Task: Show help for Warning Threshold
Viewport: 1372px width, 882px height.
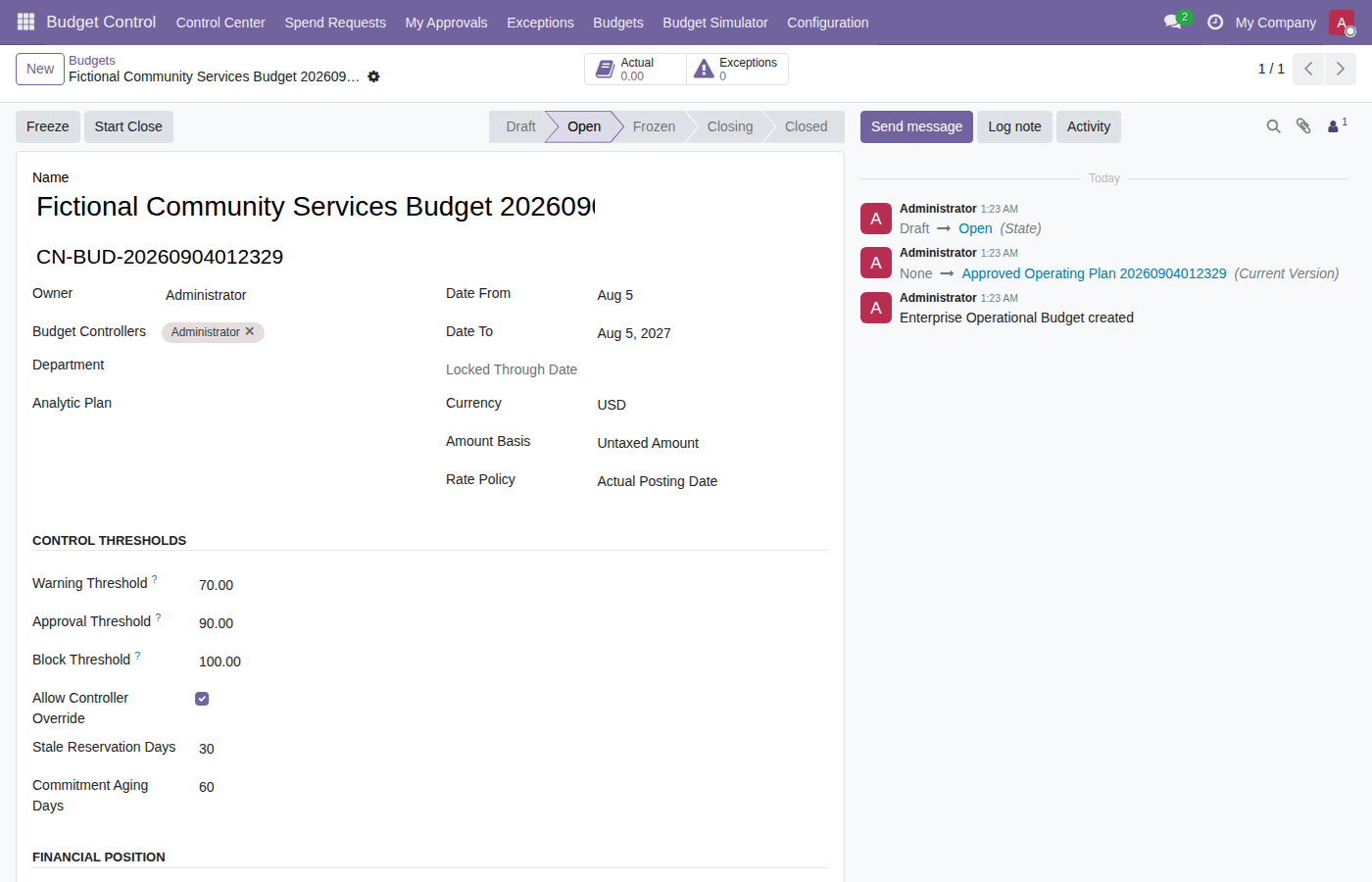Action: point(155,579)
